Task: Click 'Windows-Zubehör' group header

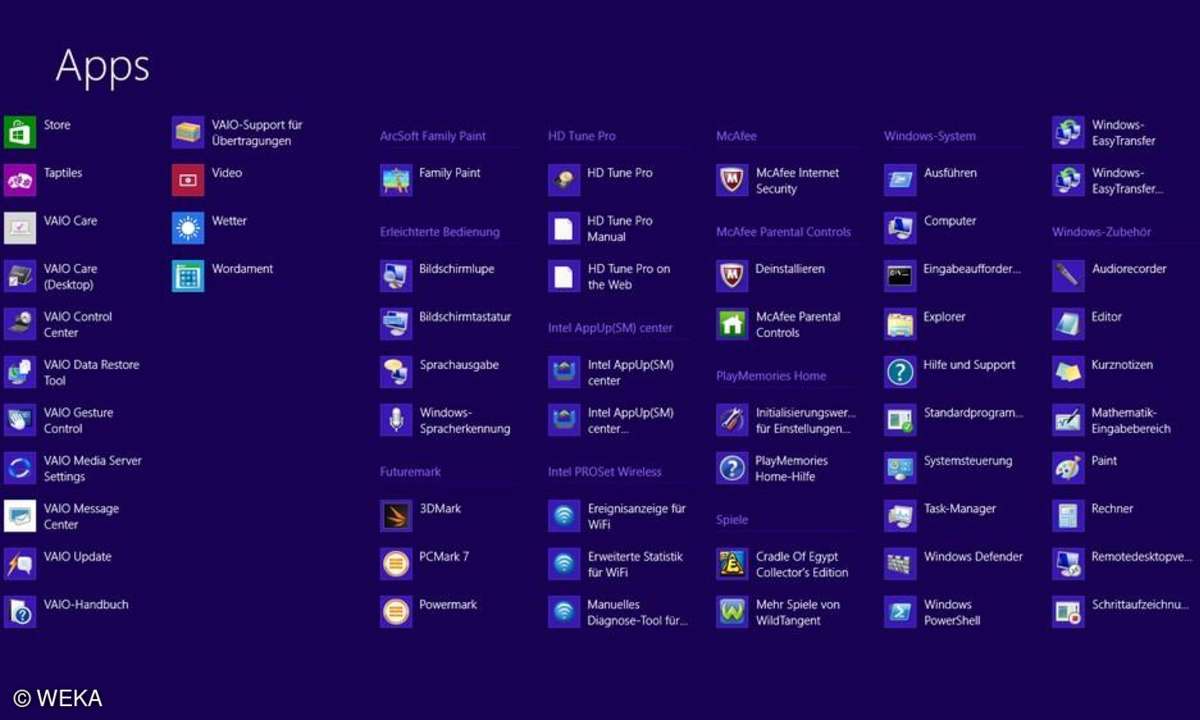Action: click(1101, 232)
